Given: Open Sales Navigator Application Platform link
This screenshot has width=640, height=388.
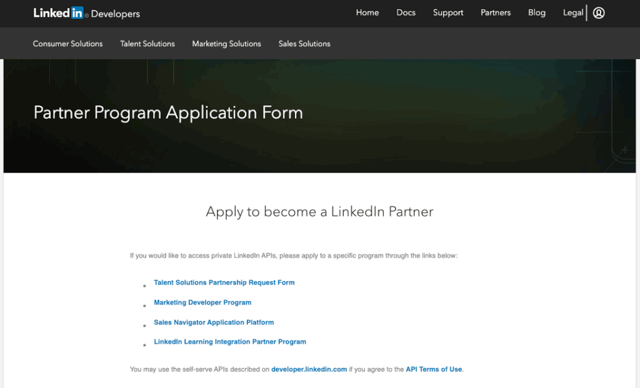Looking at the screenshot, I should 214,322.
